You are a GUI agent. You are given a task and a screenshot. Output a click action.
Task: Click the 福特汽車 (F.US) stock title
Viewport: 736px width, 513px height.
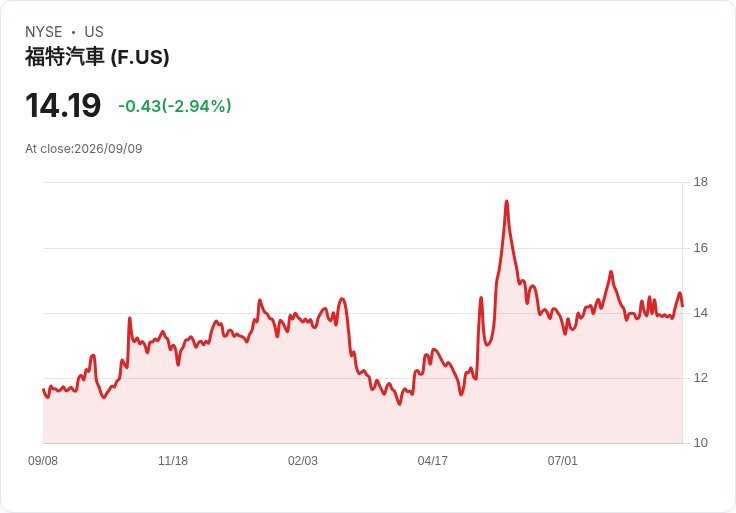[x=97, y=57]
